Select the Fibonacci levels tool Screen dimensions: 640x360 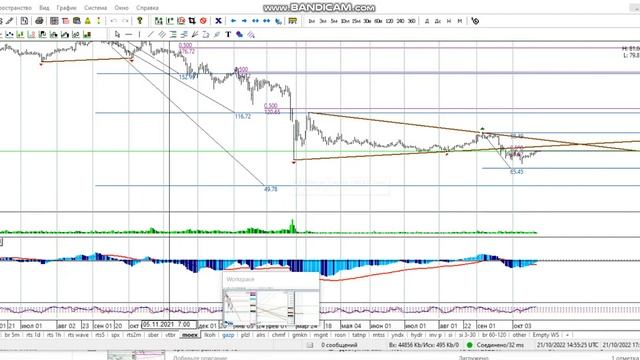(x=173, y=35)
